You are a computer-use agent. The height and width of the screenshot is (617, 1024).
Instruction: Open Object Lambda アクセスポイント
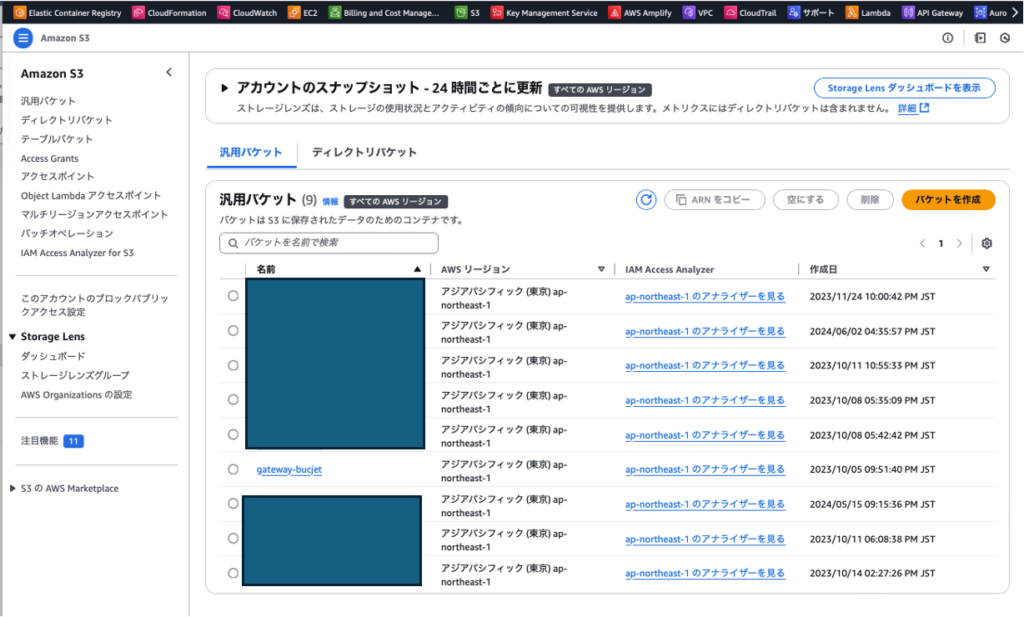click(91, 195)
